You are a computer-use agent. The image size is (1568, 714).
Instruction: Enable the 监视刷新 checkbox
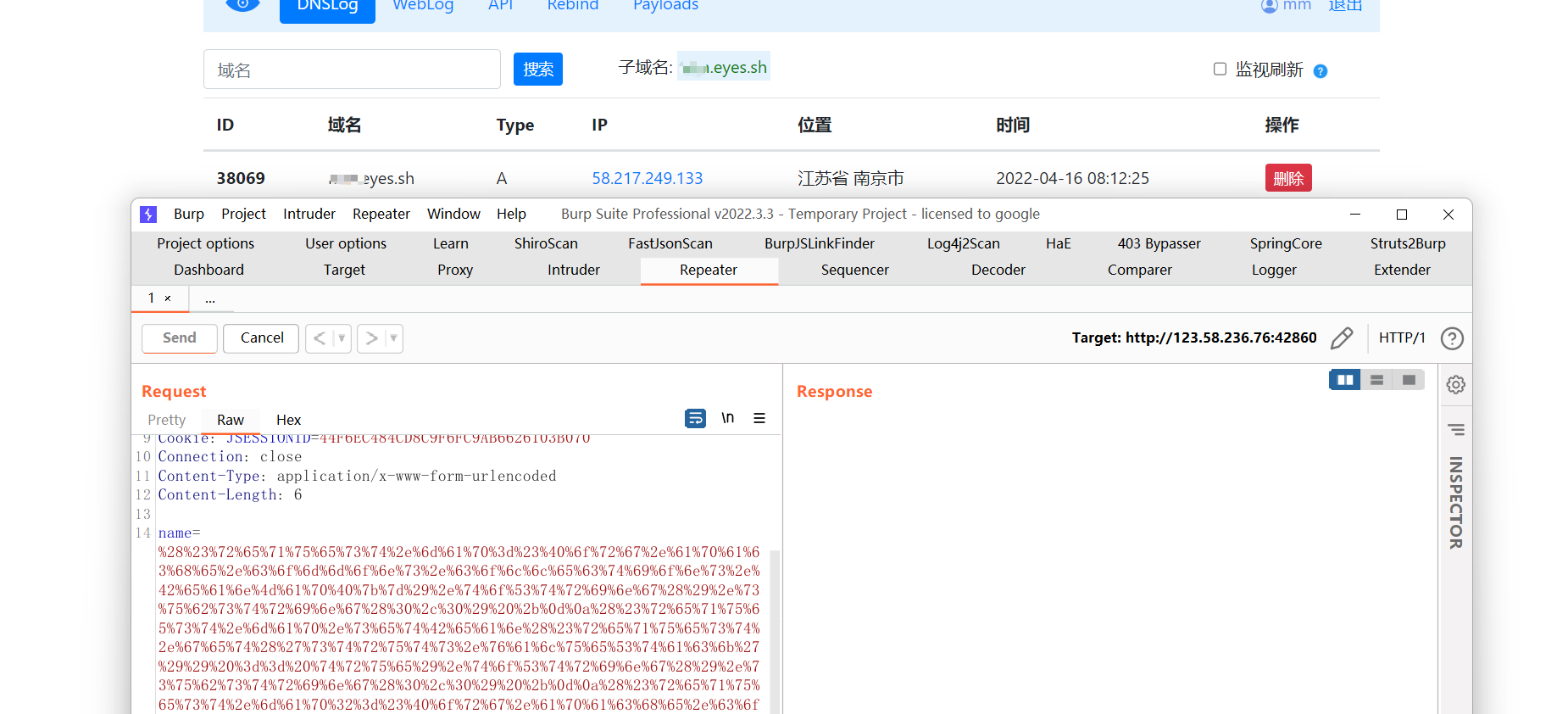pyautogui.click(x=1220, y=69)
